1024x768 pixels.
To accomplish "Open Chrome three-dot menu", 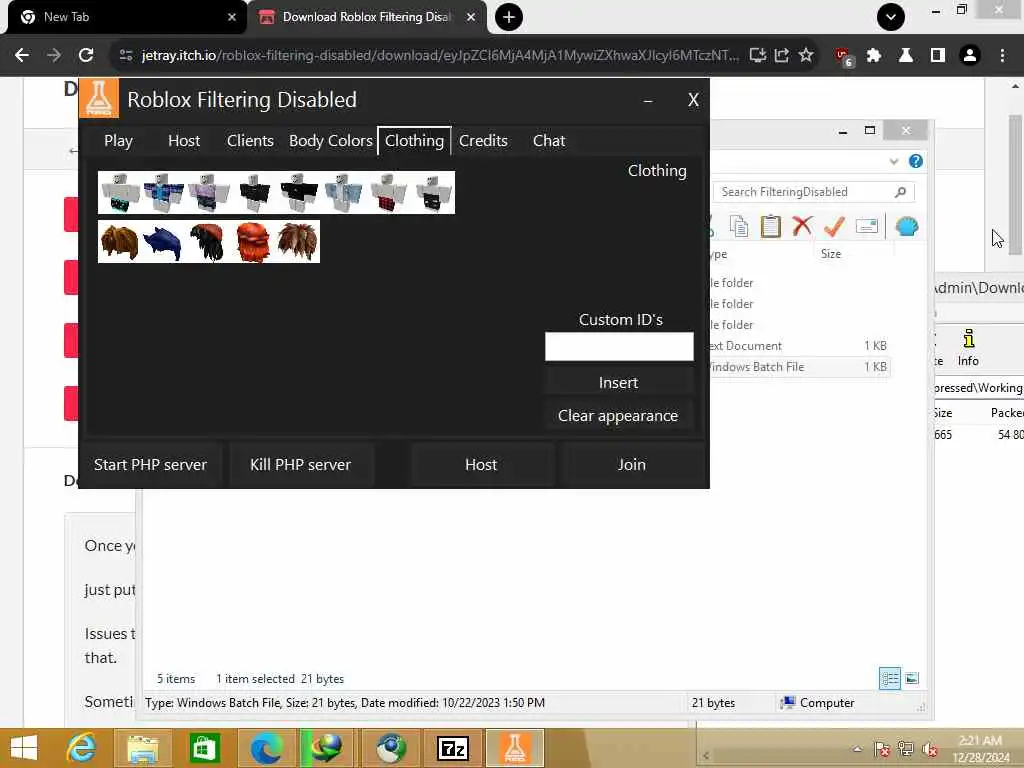I will click(1002, 56).
